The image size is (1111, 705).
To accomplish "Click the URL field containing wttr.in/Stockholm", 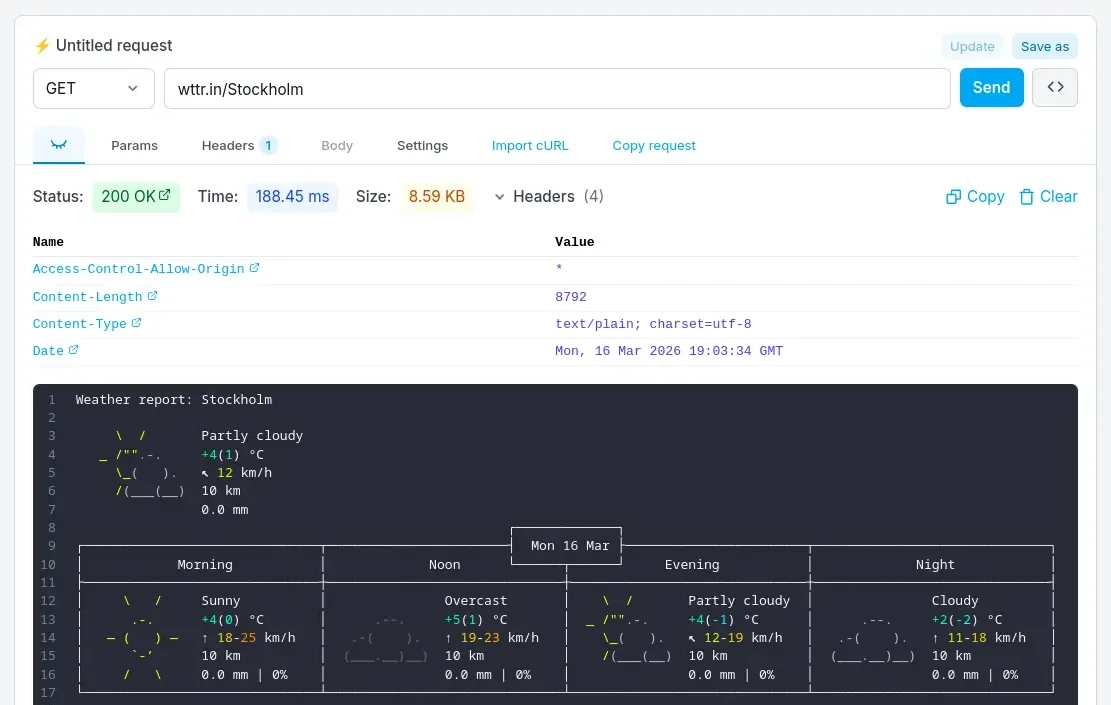I will (556, 88).
